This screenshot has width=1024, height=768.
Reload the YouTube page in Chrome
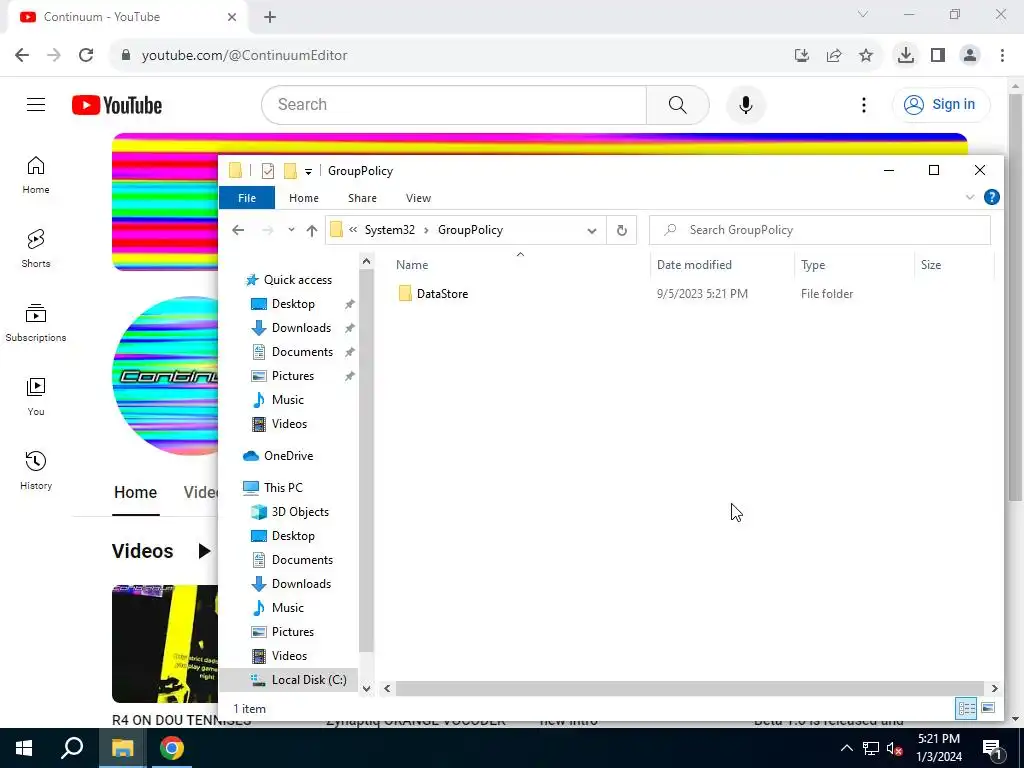click(x=86, y=56)
